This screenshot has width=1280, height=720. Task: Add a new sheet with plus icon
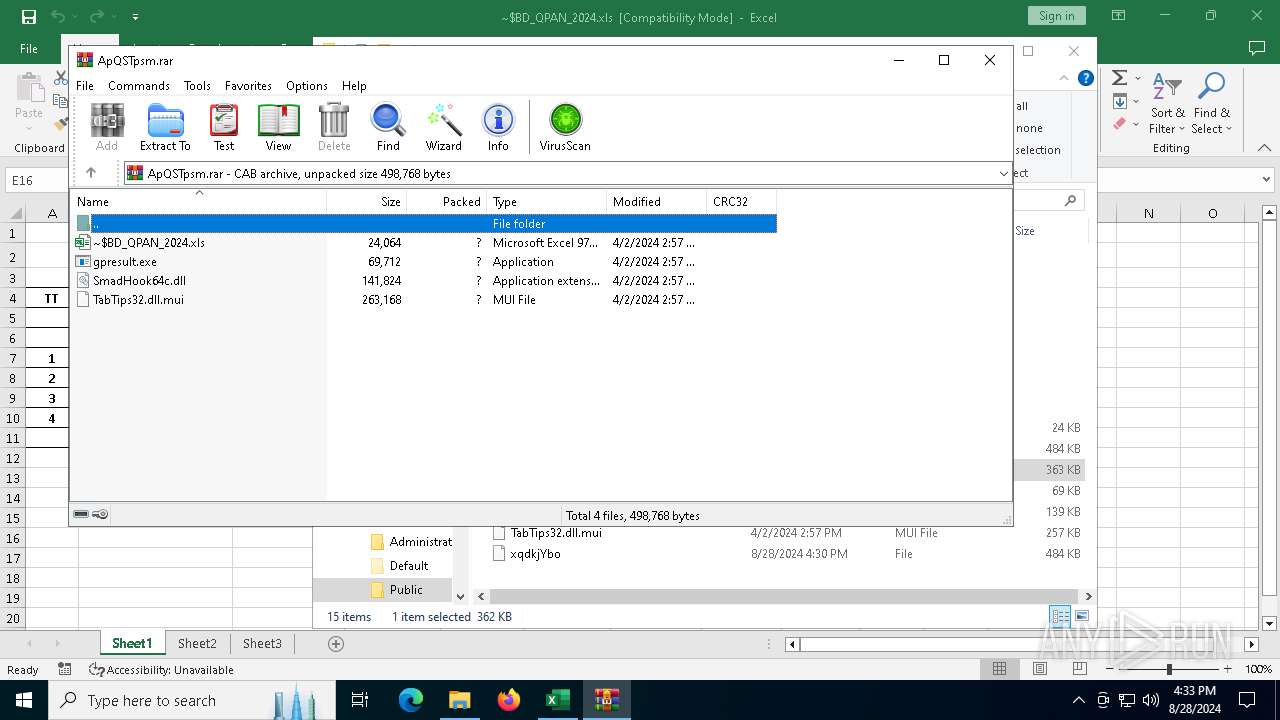[x=336, y=643]
